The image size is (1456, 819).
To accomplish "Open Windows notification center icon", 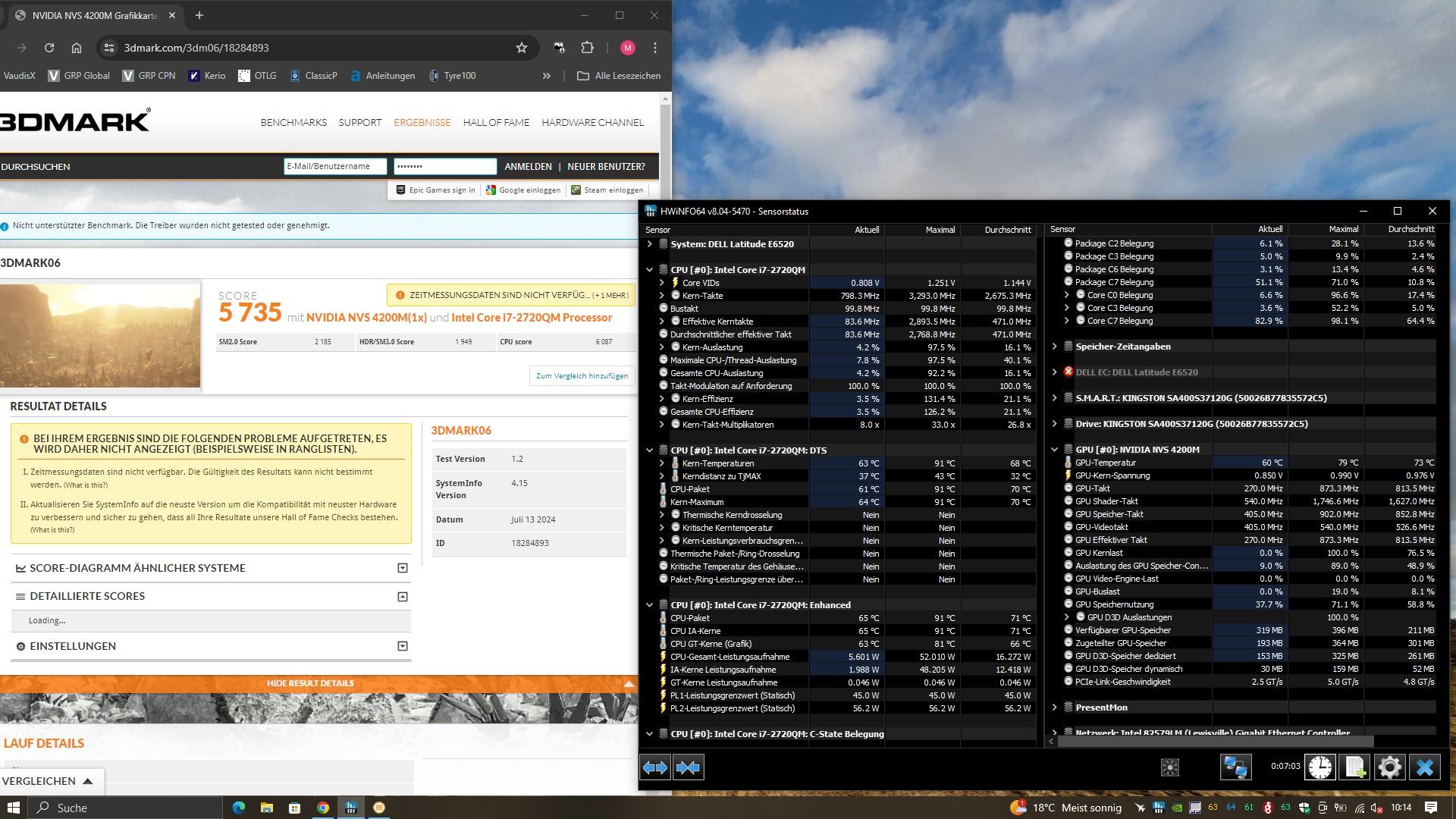I will 1431,808.
